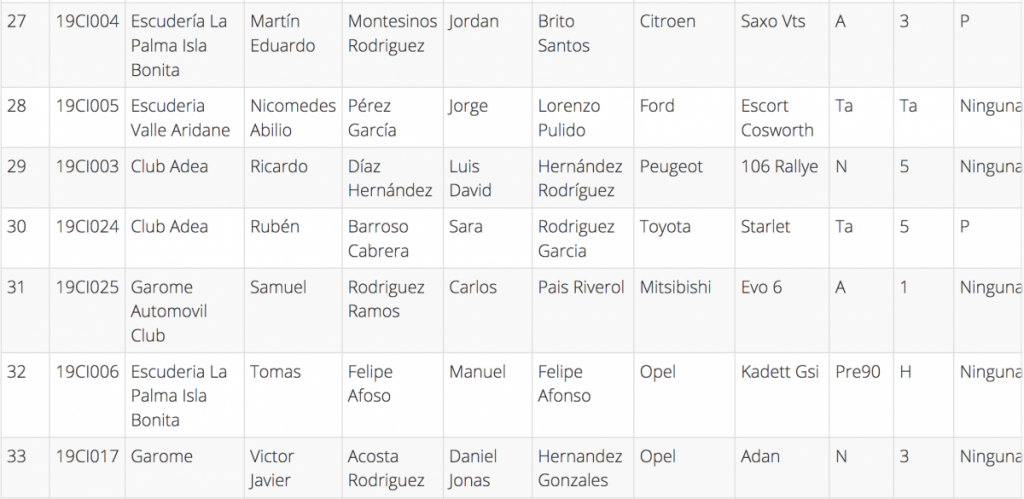The height and width of the screenshot is (499, 1024).
Task: Select the Escort Cosworth cell
Action: 777,118
